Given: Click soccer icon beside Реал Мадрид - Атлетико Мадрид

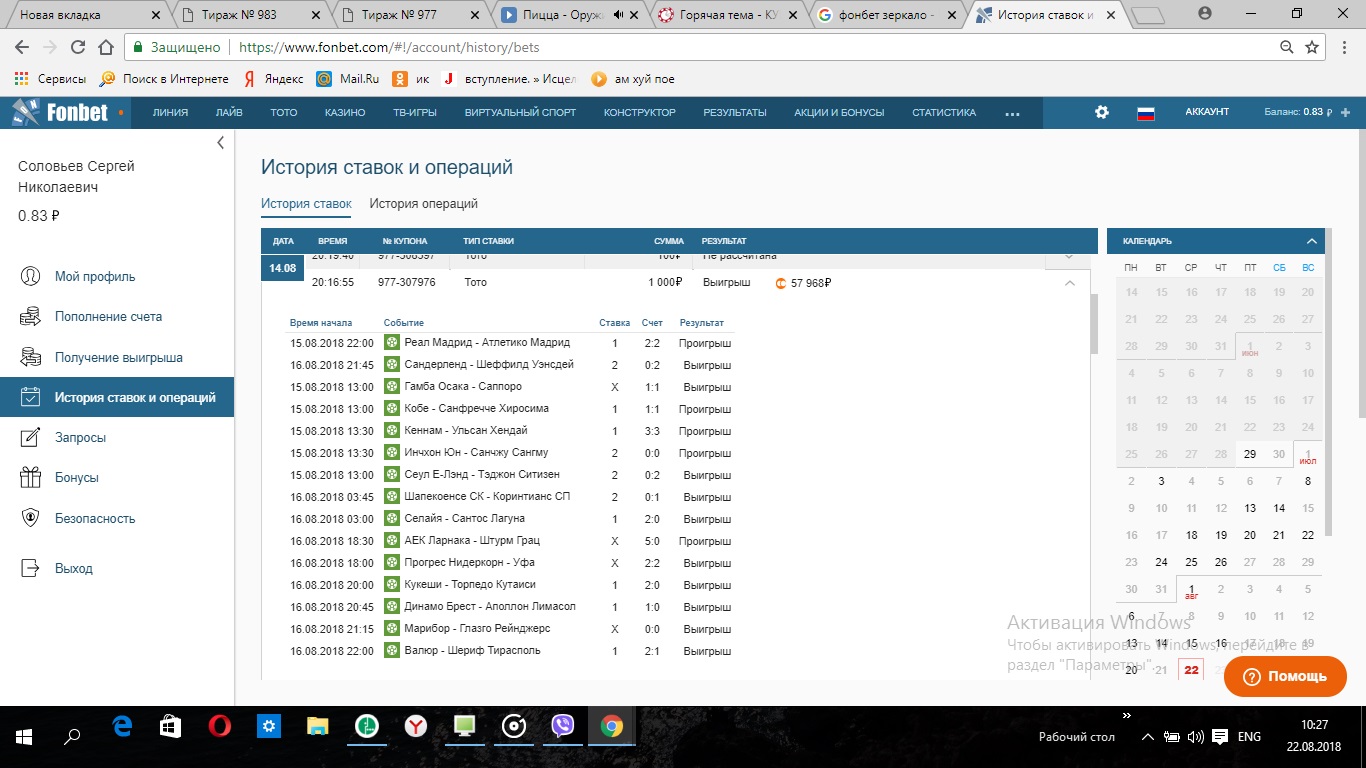Looking at the screenshot, I should pyautogui.click(x=392, y=343).
